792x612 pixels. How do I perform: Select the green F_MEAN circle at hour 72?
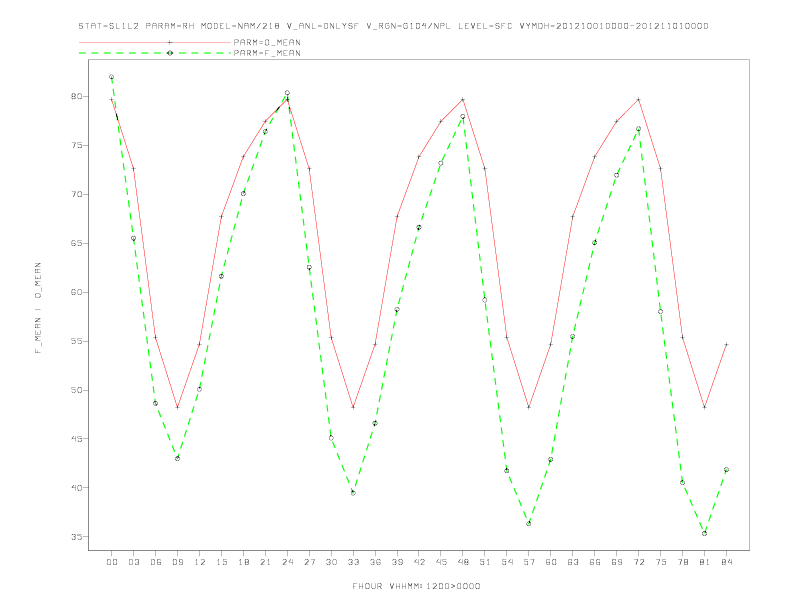coord(638,129)
